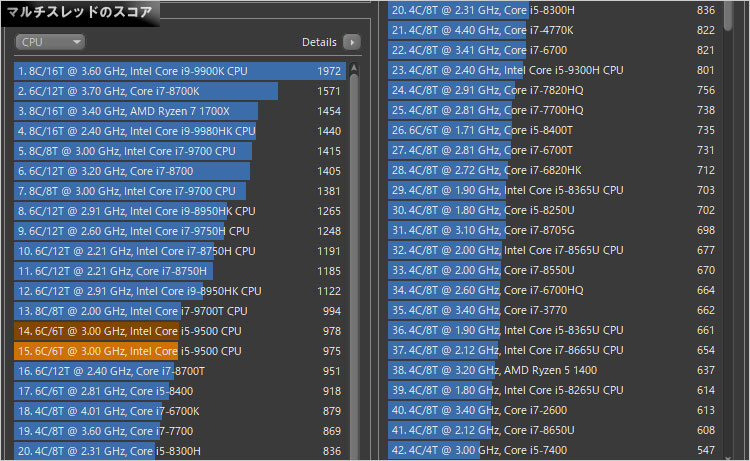Open the CPU dropdown selector

pos(50,42)
